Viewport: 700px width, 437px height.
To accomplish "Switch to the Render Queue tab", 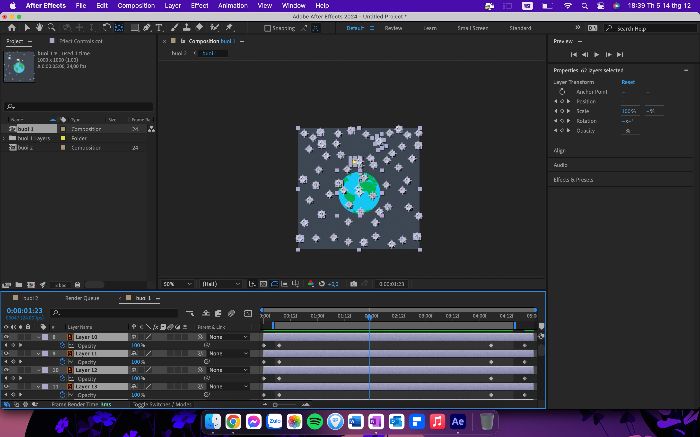I will tap(83, 298).
